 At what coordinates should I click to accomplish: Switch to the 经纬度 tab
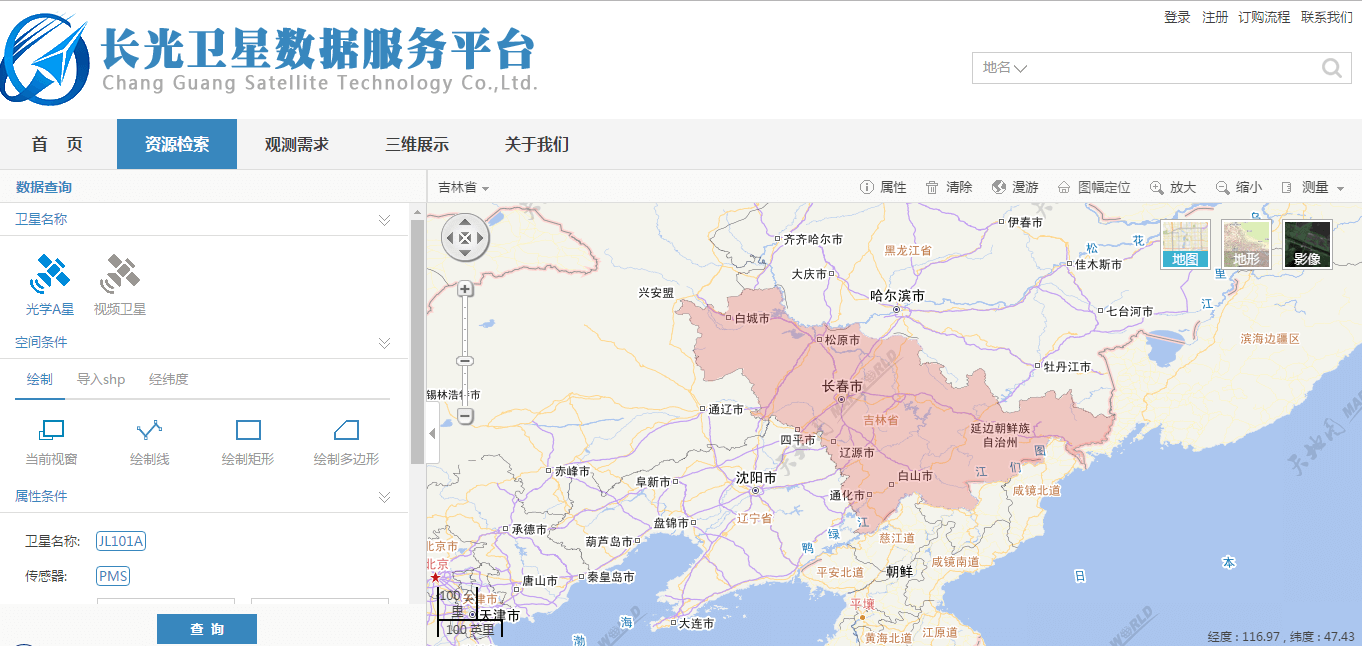tap(169, 380)
